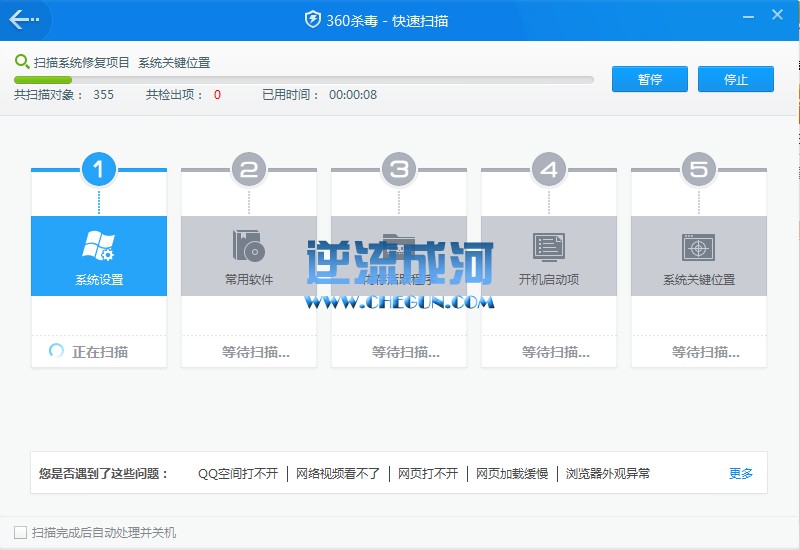Click current location text 系统关键位置 at top
The height and width of the screenshot is (550, 800).
point(174,63)
